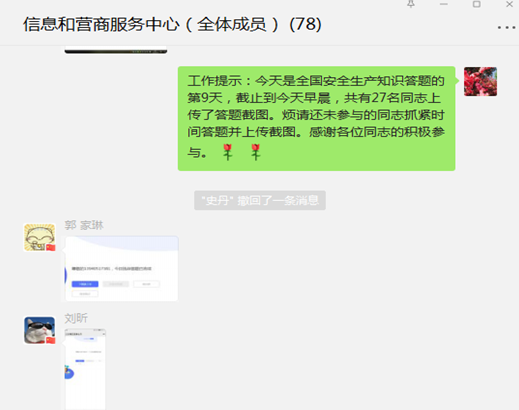Click the partial image at the chat top
The height and width of the screenshot is (410, 519).
tap(116, 50)
